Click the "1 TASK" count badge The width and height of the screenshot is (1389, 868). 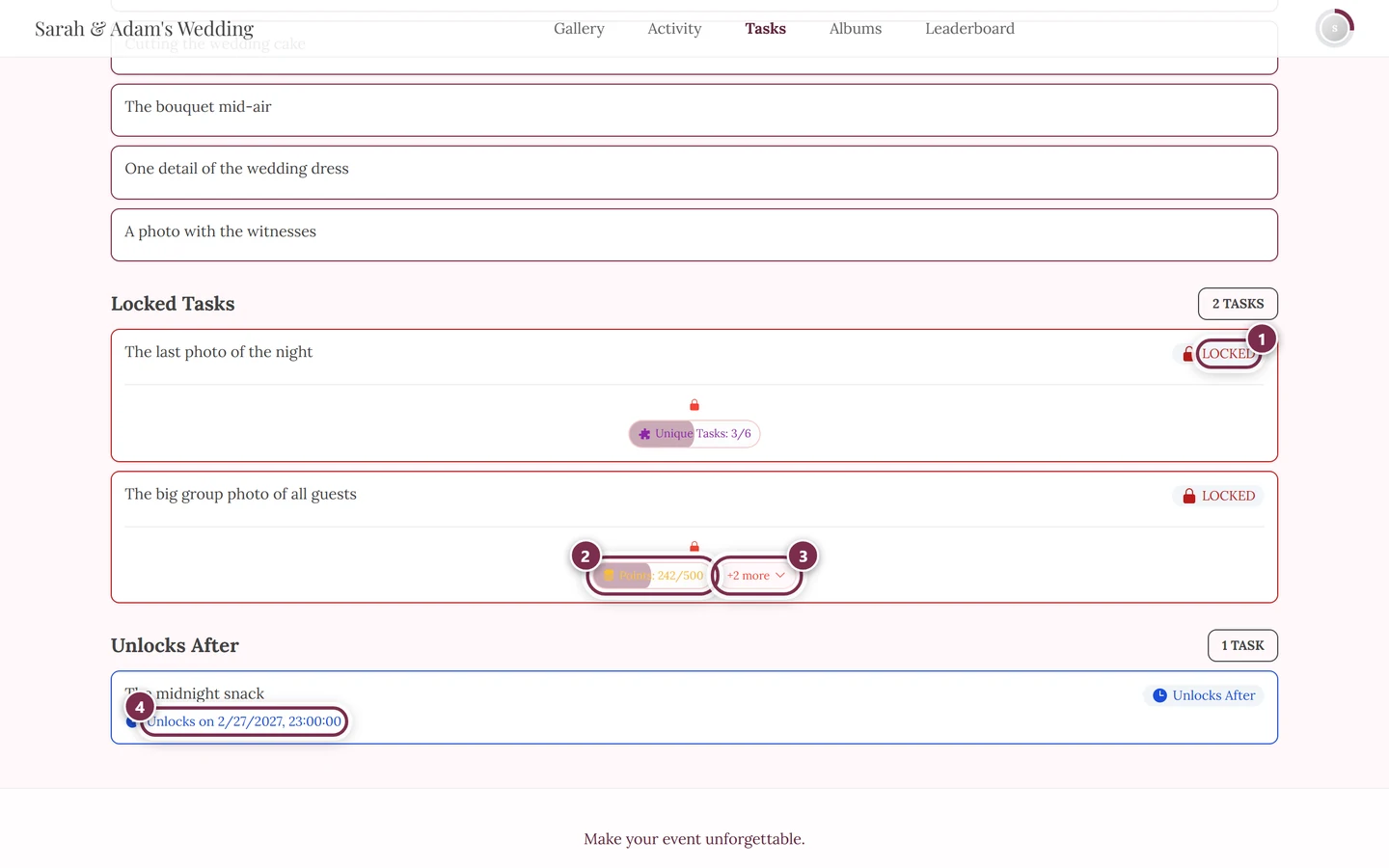coord(1242,646)
